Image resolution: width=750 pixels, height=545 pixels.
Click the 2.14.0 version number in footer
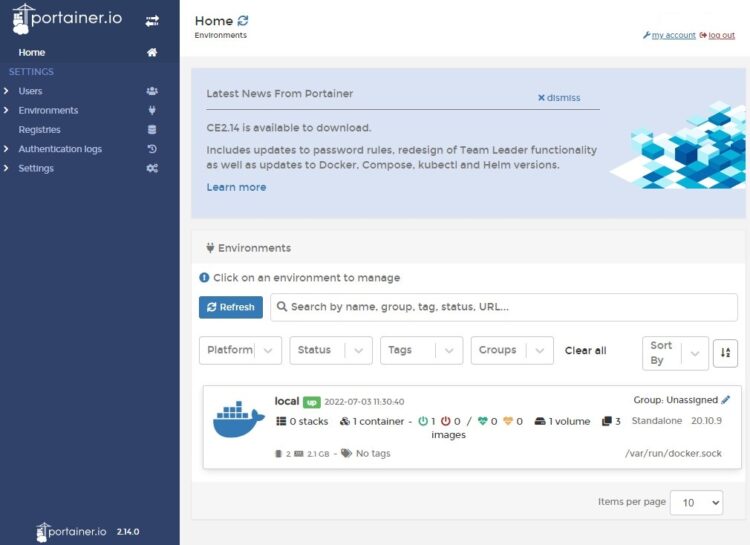click(x=128, y=532)
